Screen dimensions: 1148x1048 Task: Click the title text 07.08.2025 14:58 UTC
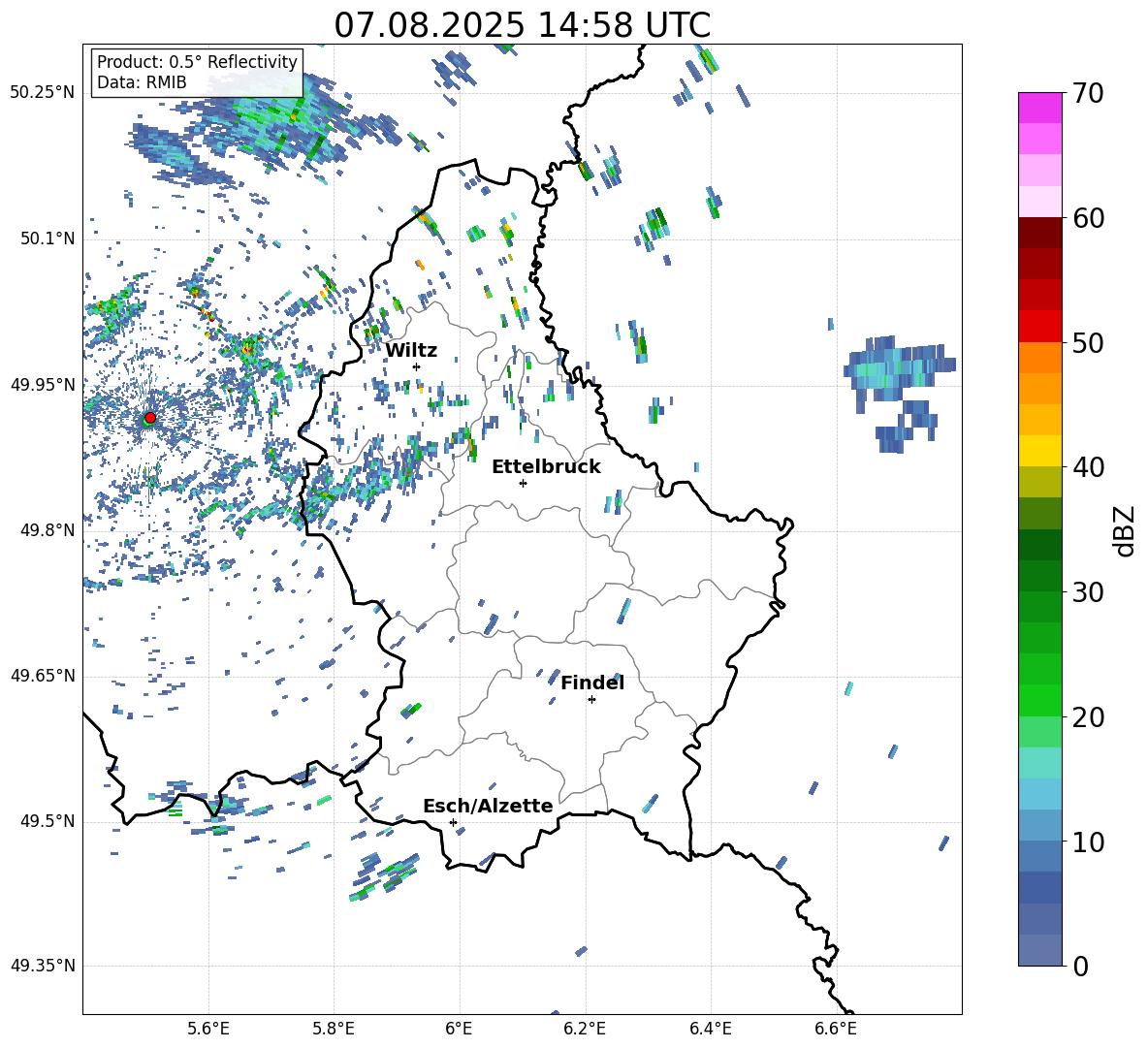click(522, 25)
